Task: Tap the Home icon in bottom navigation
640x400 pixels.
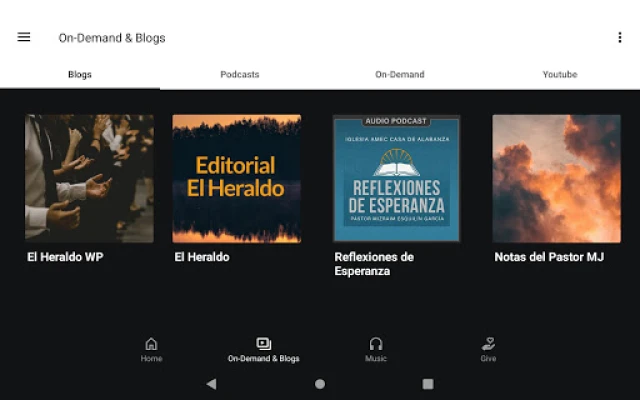Action: point(151,344)
